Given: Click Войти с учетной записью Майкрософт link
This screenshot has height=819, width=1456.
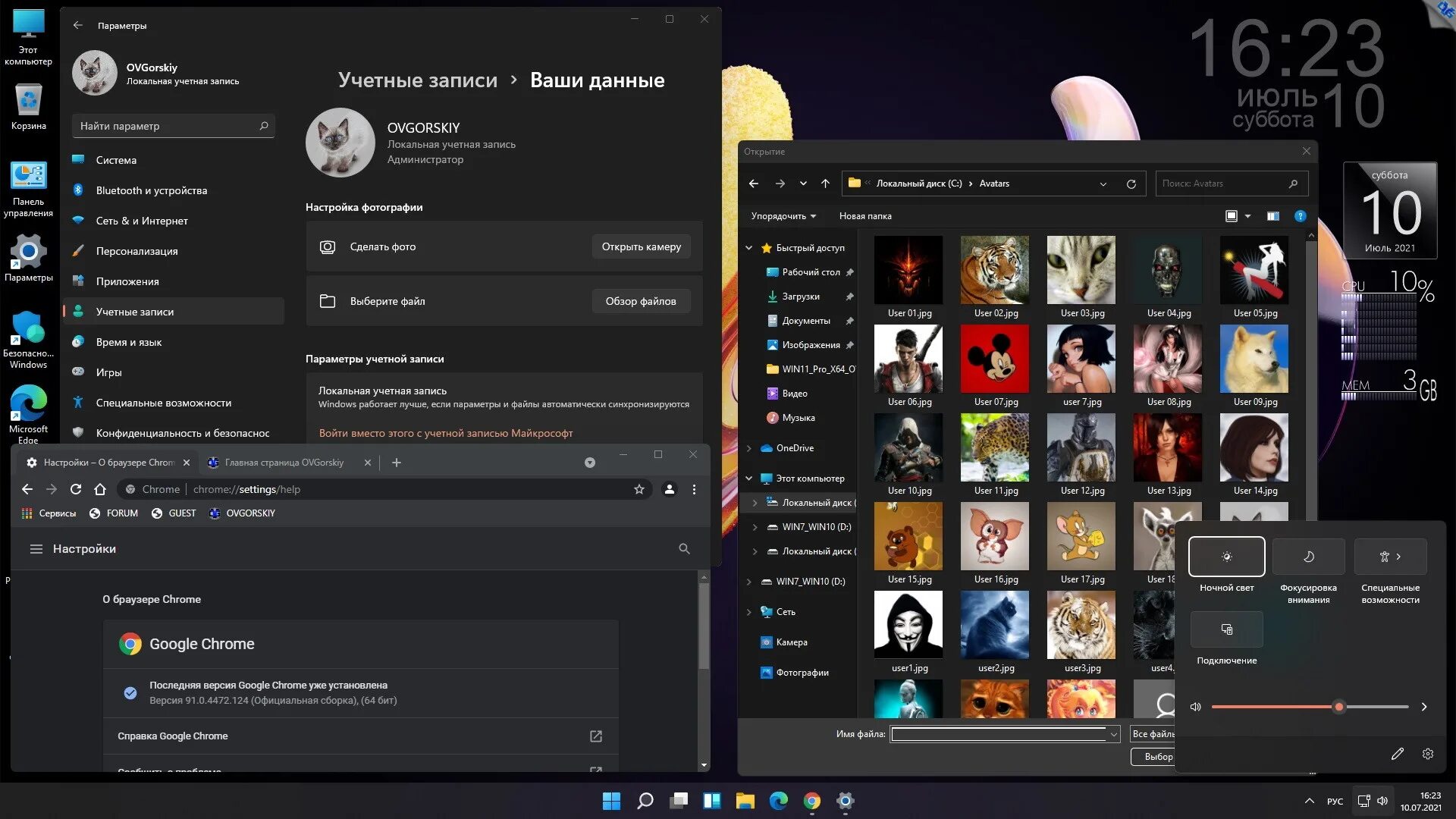Looking at the screenshot, I should [445, 432].
